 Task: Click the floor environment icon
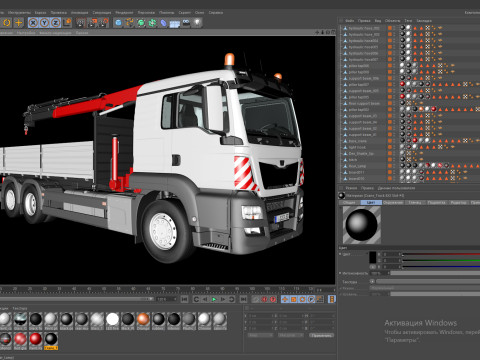click(x=175, y=24)
